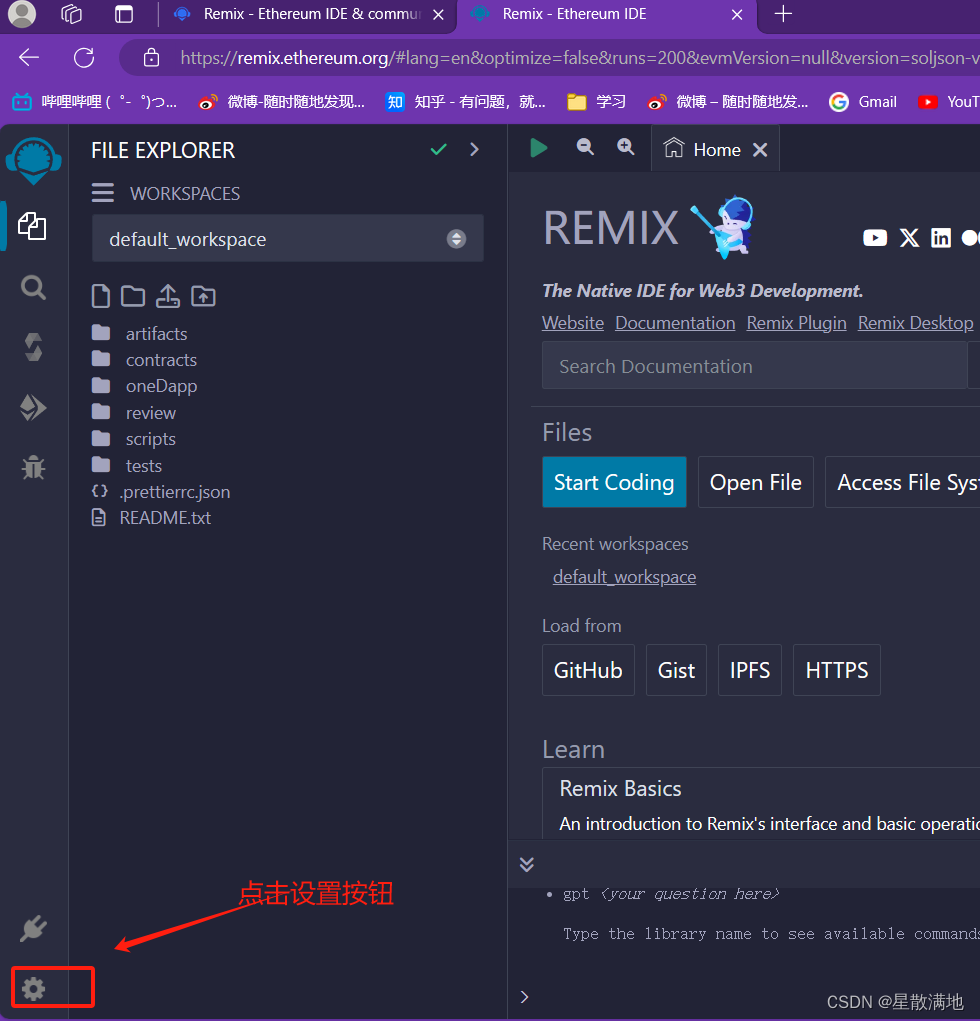Expand oneDapp folder
This screenshot has width=980, height=1021.
point(161,386)
